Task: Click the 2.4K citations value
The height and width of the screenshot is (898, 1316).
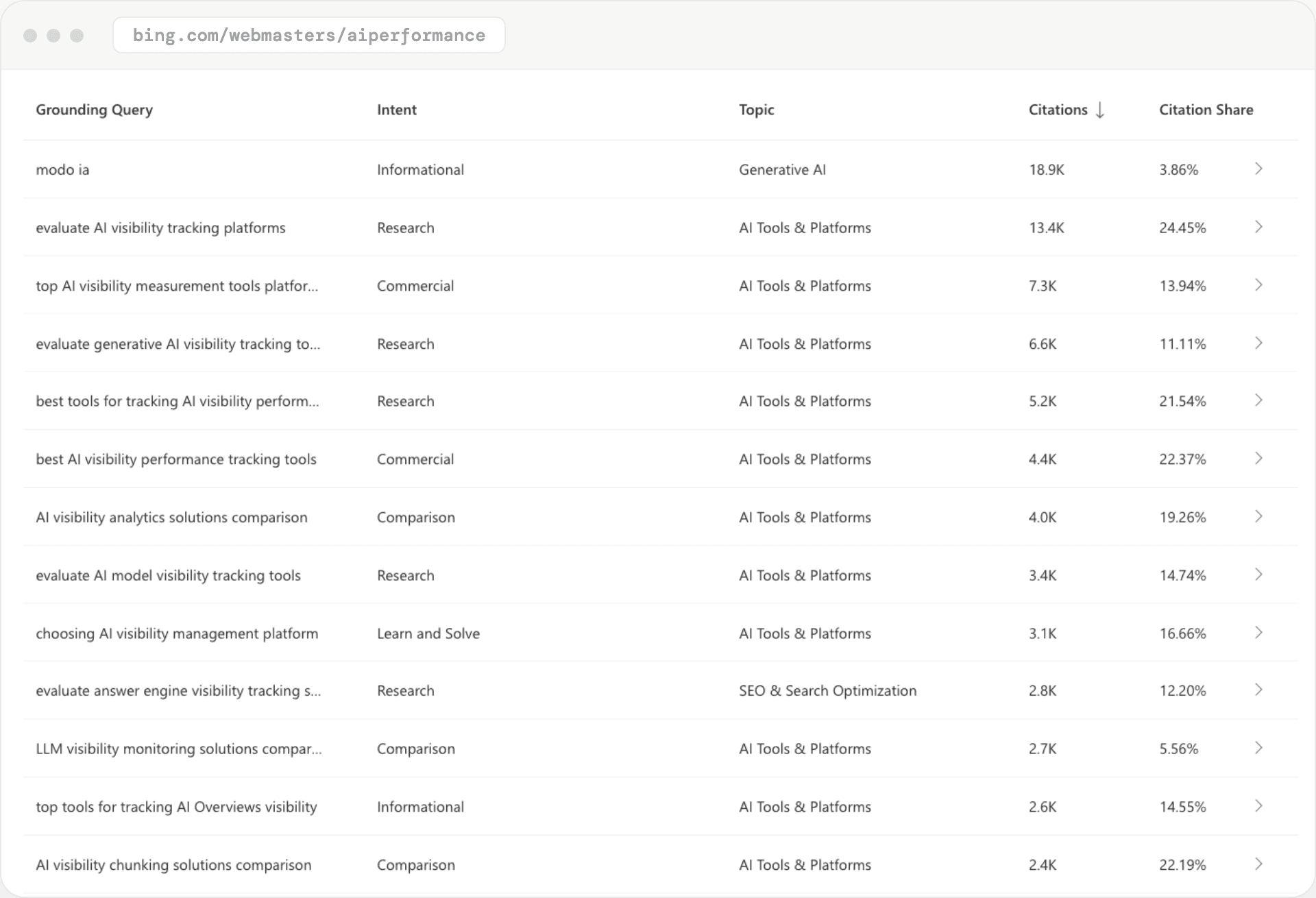Action: (1043, 865)
